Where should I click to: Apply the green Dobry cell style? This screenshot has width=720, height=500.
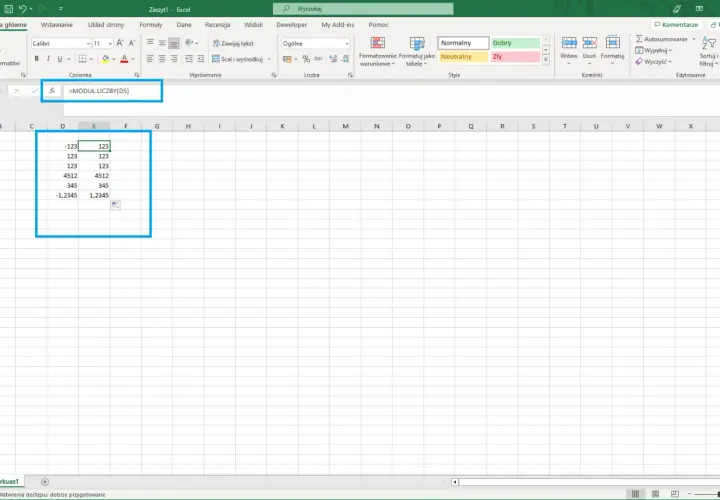point(515,43)
